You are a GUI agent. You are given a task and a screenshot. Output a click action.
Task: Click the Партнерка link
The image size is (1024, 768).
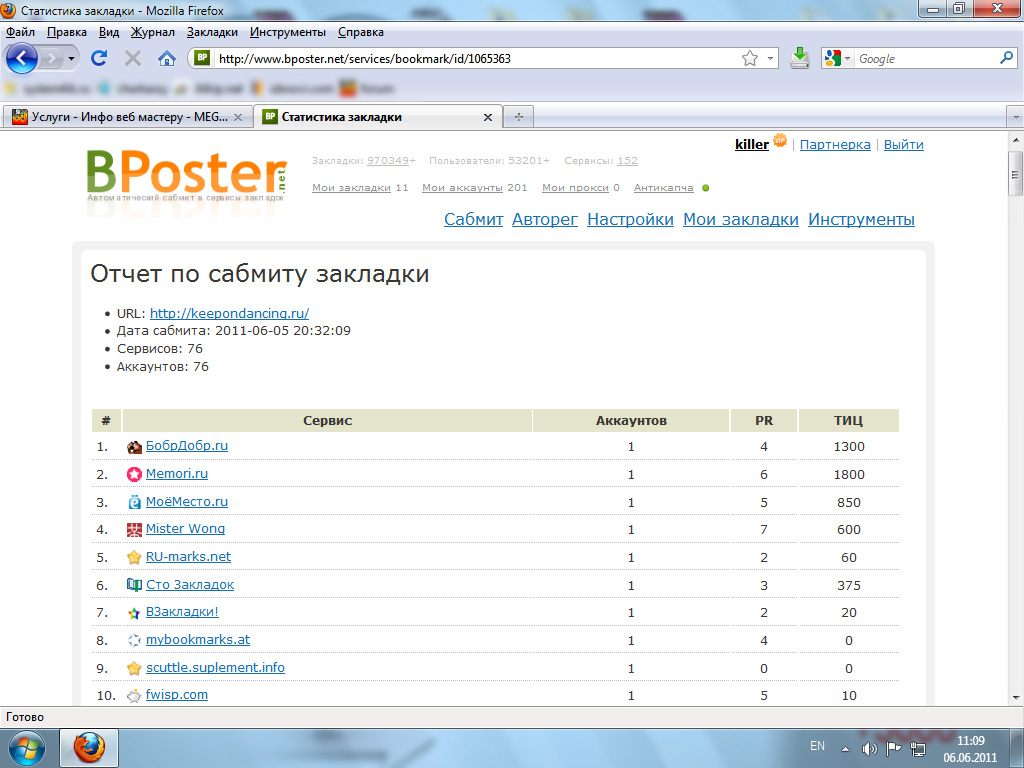click(835, 144)
